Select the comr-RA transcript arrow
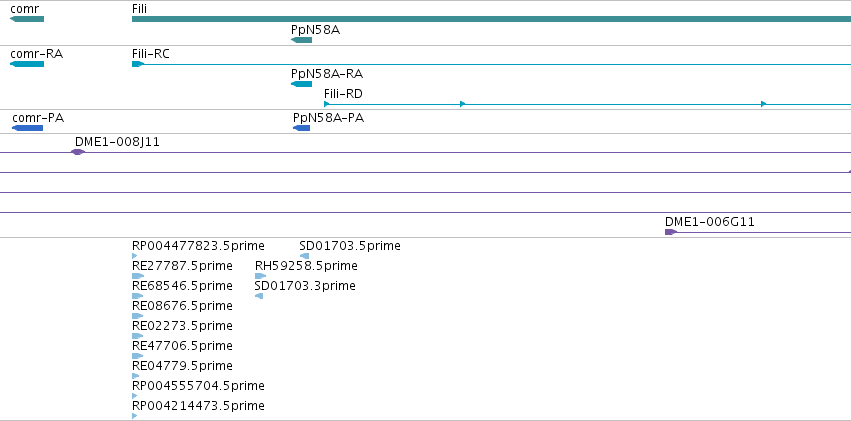 tap(27, 64)
